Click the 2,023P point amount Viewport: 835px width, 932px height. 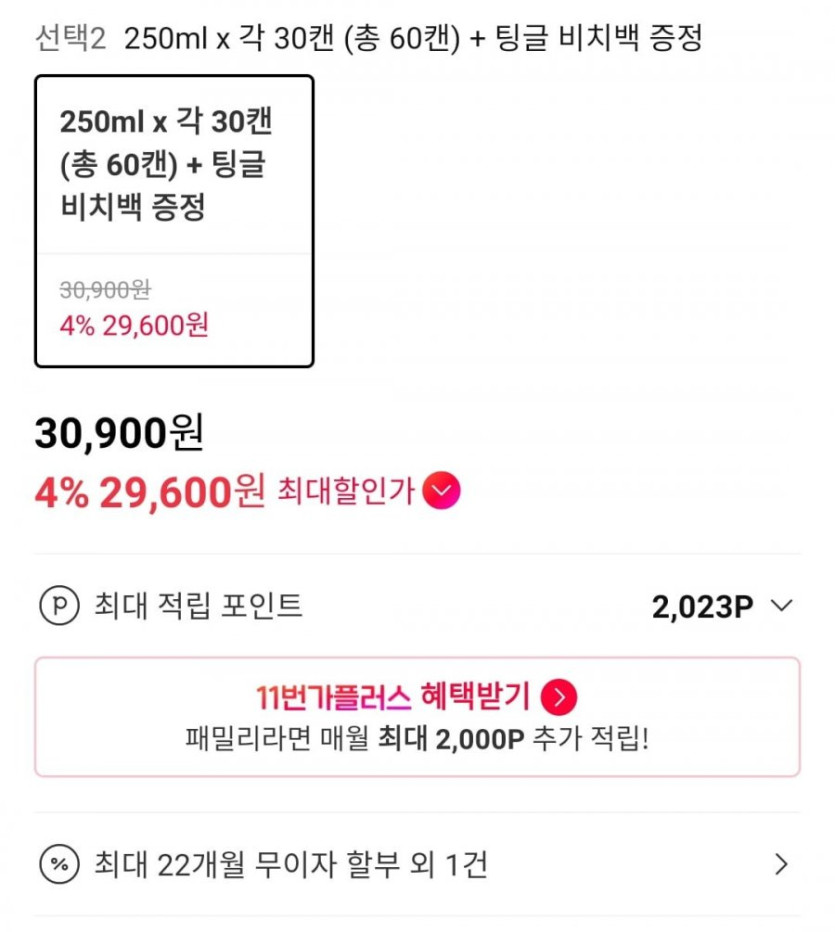(x=702, y=607)
